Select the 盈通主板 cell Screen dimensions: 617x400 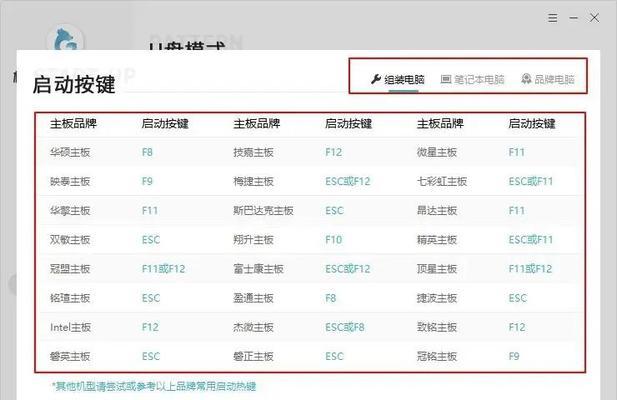tap(253, 298)
